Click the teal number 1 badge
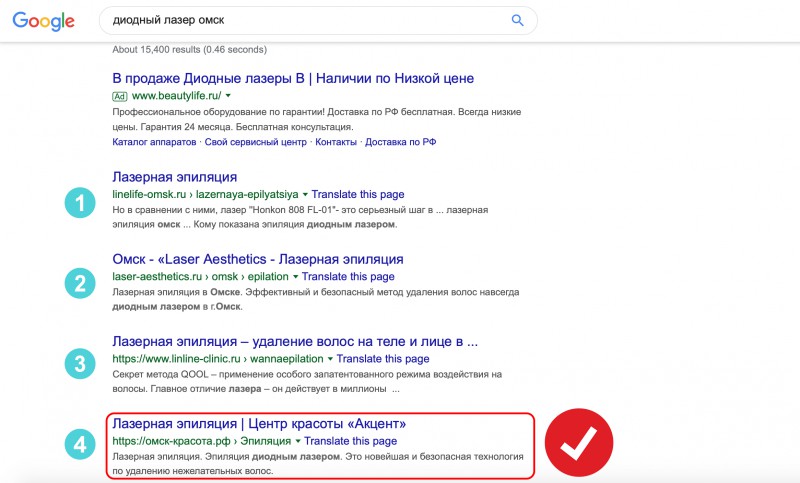The image size is (800, 483). (x=80, y=203)
